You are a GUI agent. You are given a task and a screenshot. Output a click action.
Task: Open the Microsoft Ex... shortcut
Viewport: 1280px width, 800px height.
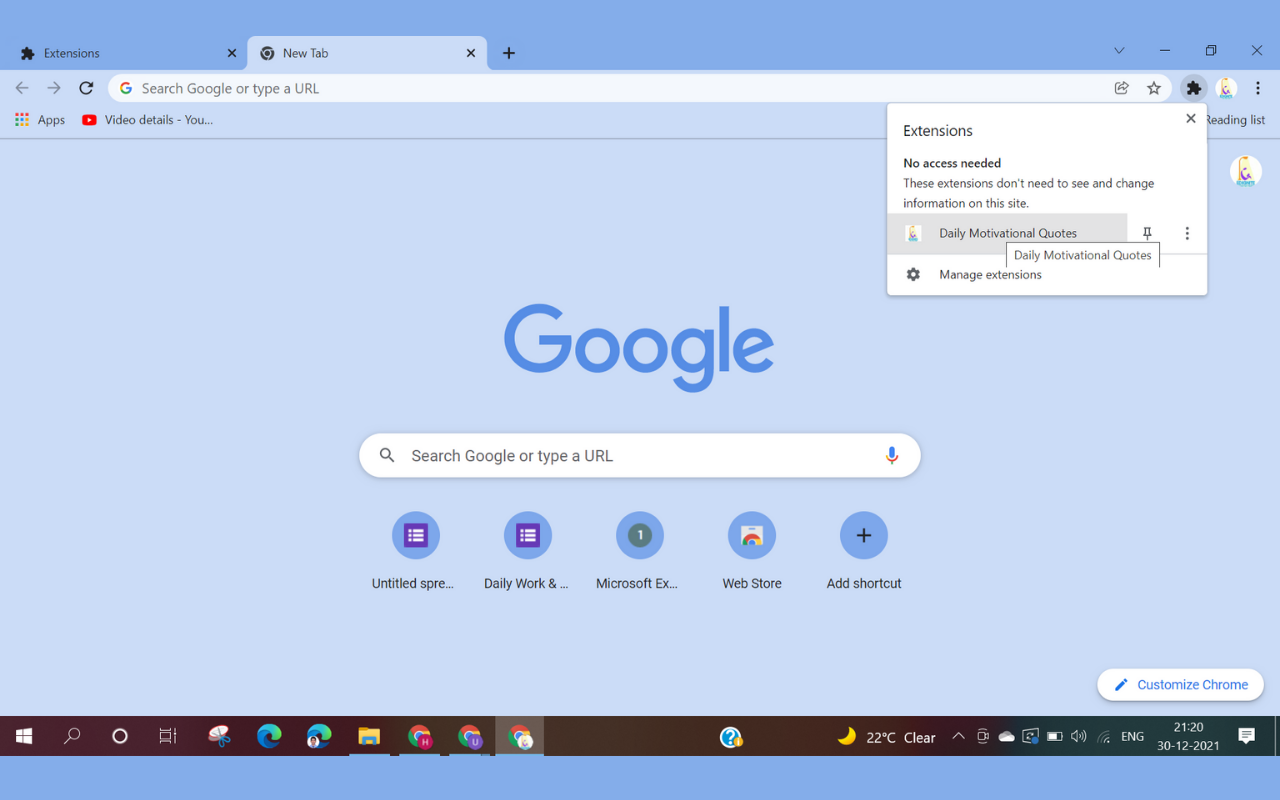coord(640,552)
